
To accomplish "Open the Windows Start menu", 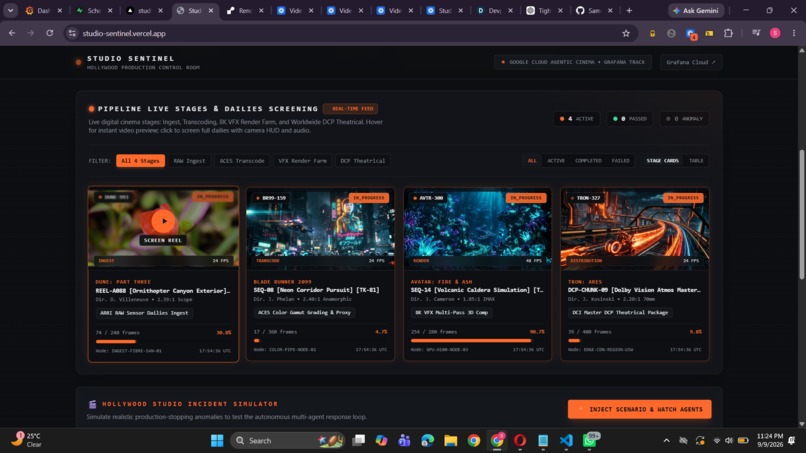I will [217, 441].
